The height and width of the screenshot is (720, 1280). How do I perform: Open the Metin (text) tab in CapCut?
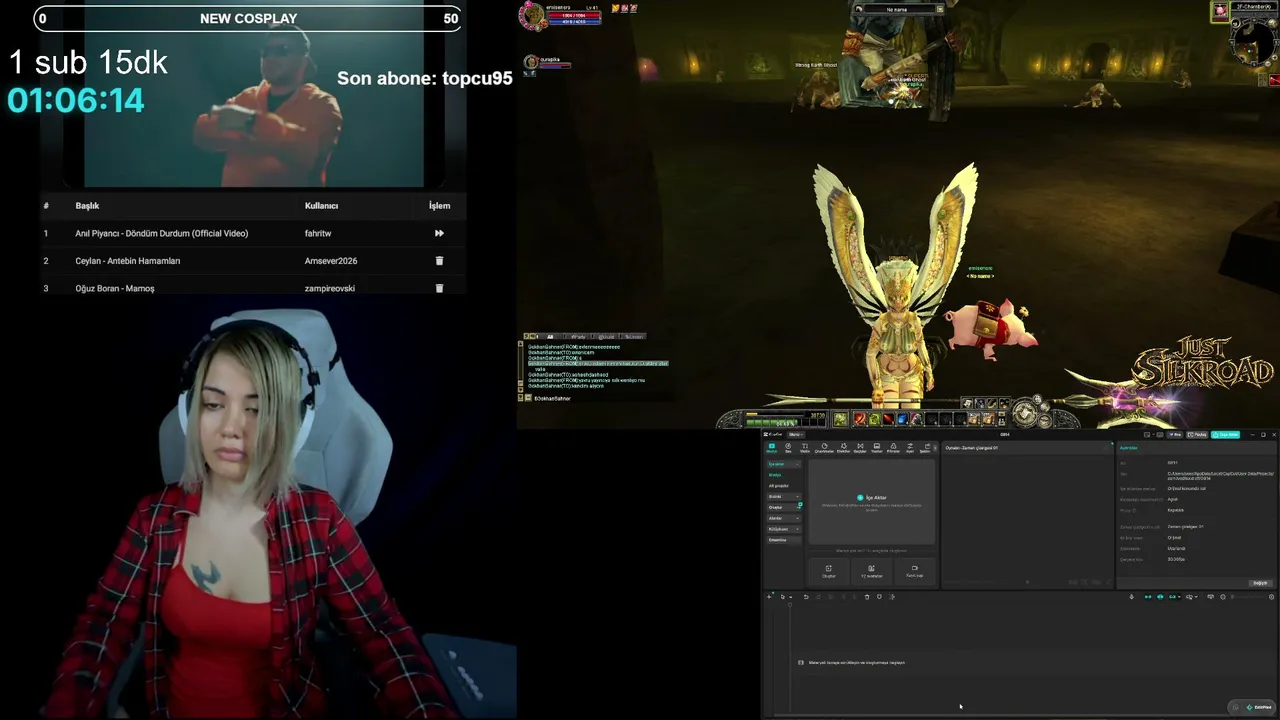[x=805, y=447]
